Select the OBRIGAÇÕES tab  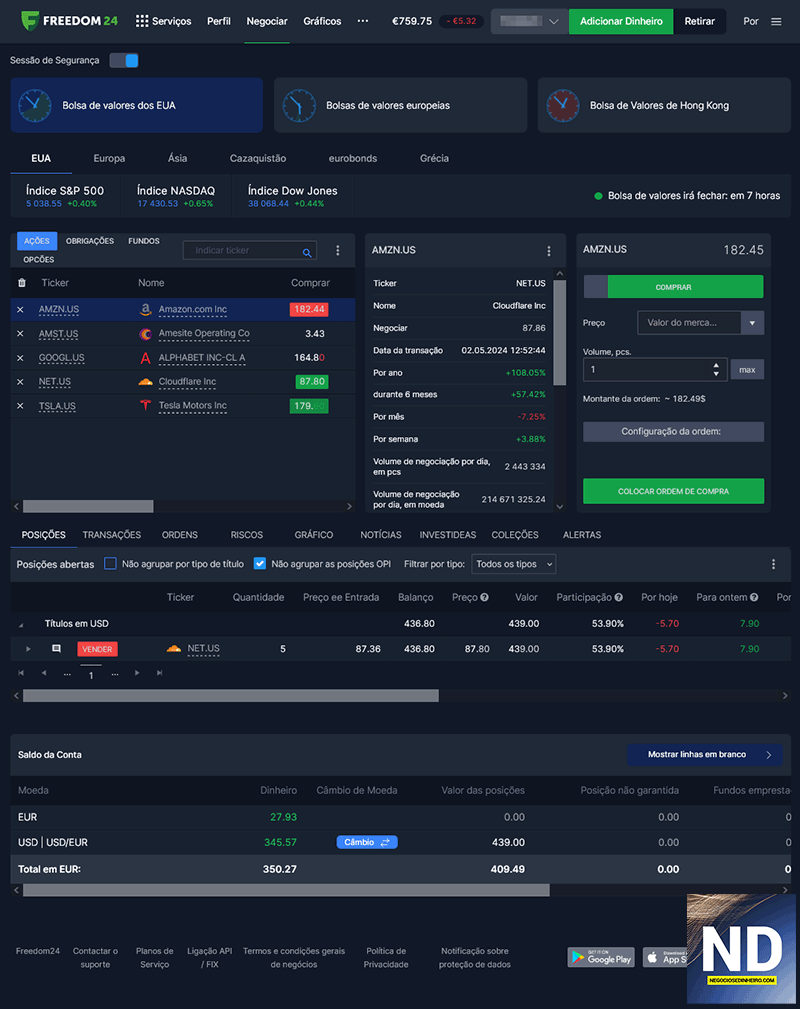[x=90, y=241]
